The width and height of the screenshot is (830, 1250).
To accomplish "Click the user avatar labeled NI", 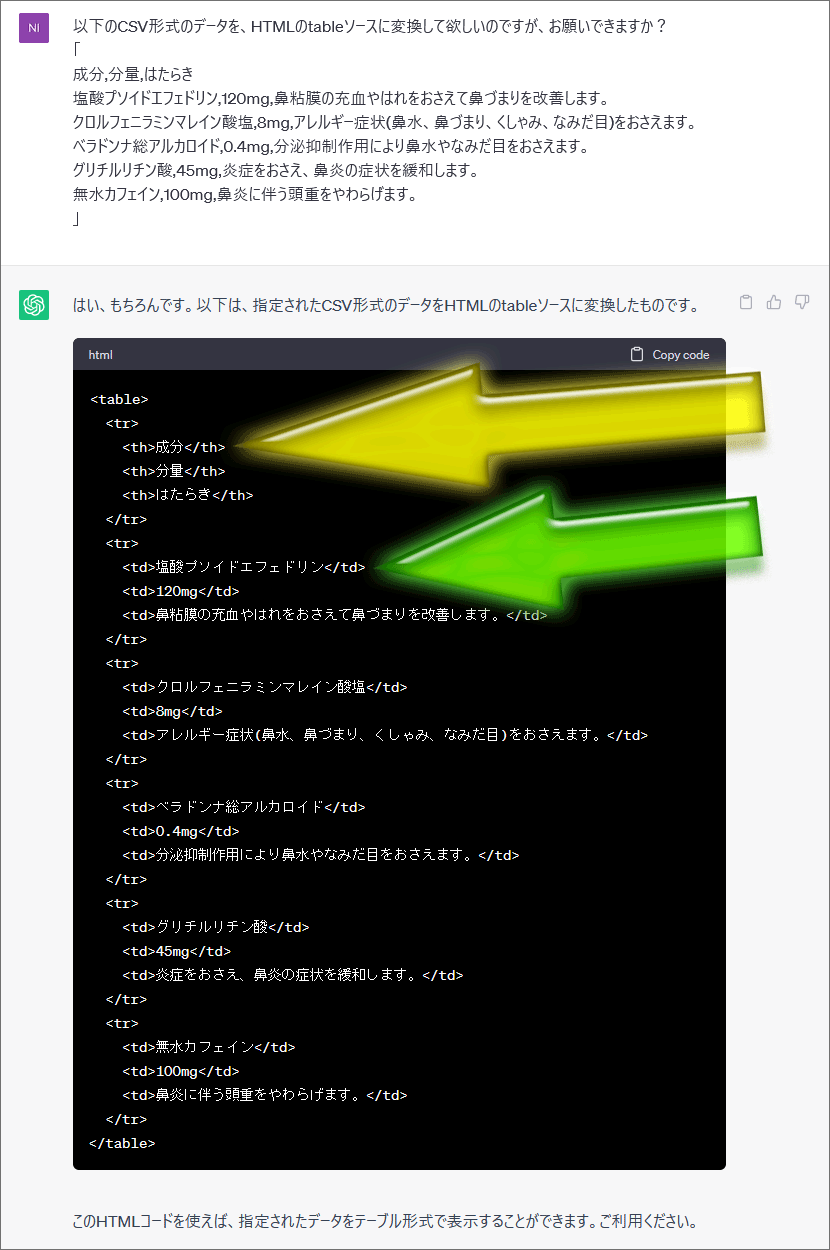I will pos(34,28).
